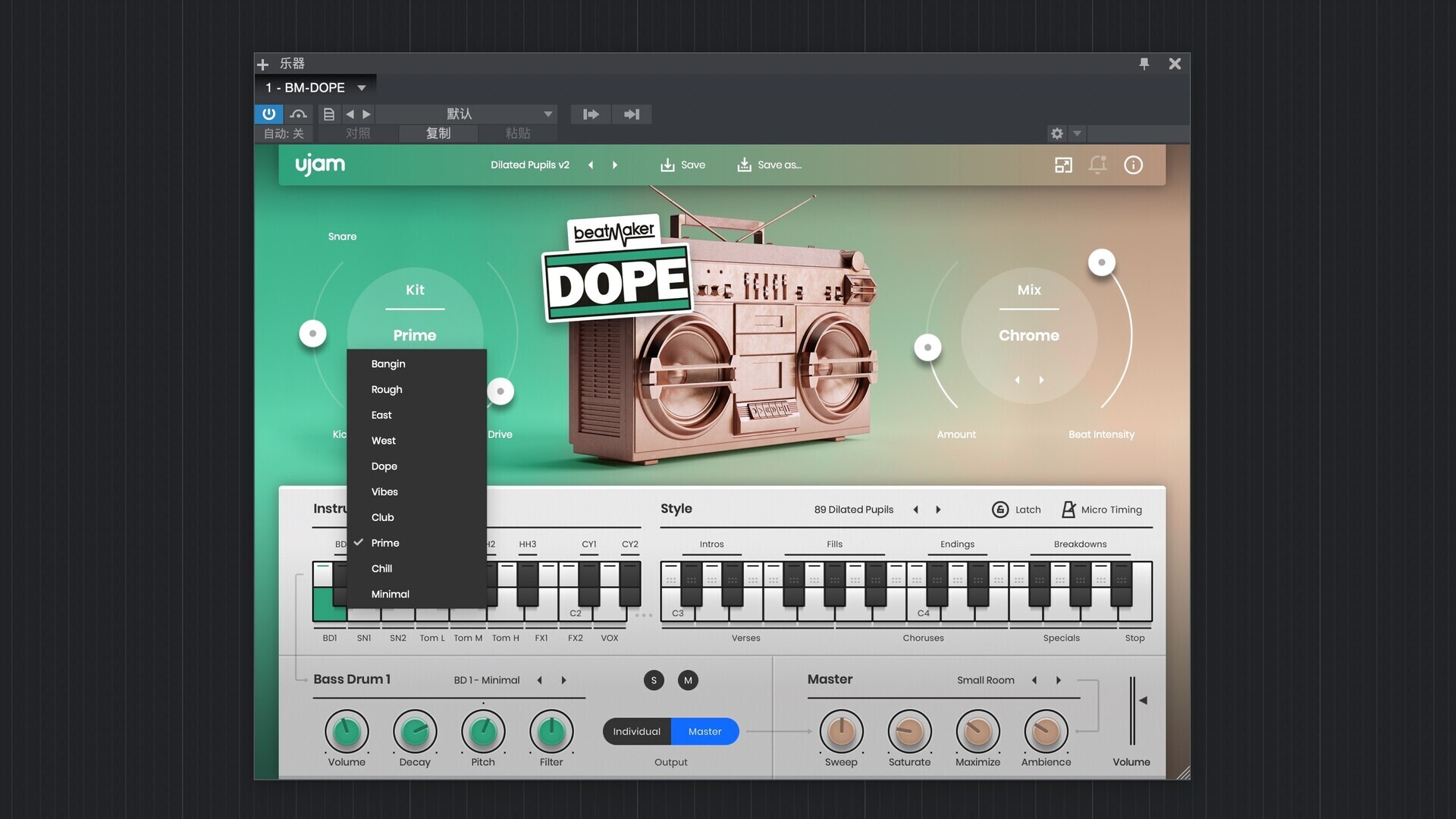Click the 粘贴 paste button
Image resolution: width=1456 pixels, height=819 pixels.
(517, 133)
